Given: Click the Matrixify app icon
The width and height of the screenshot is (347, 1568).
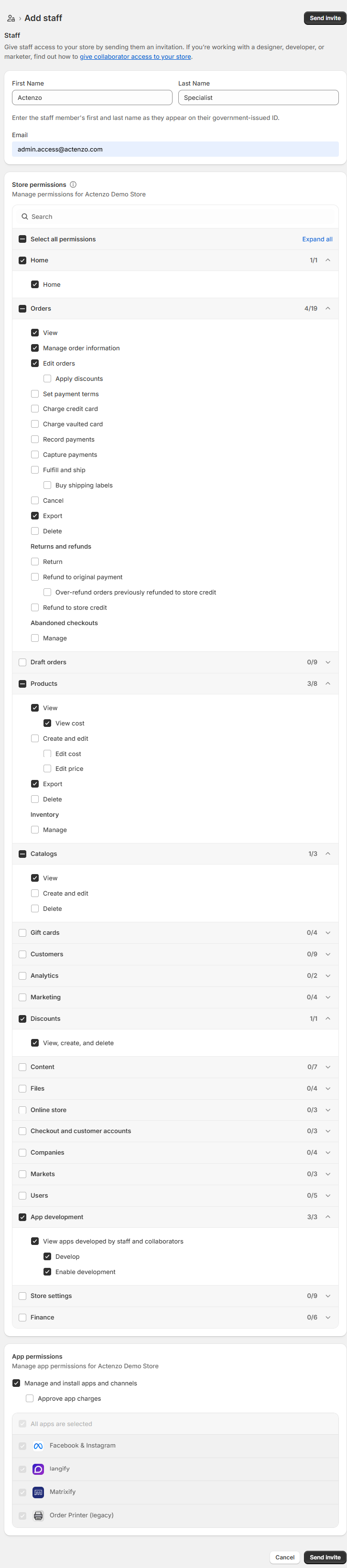Looking at the screenshot, I should click(x=38, y=1492).
